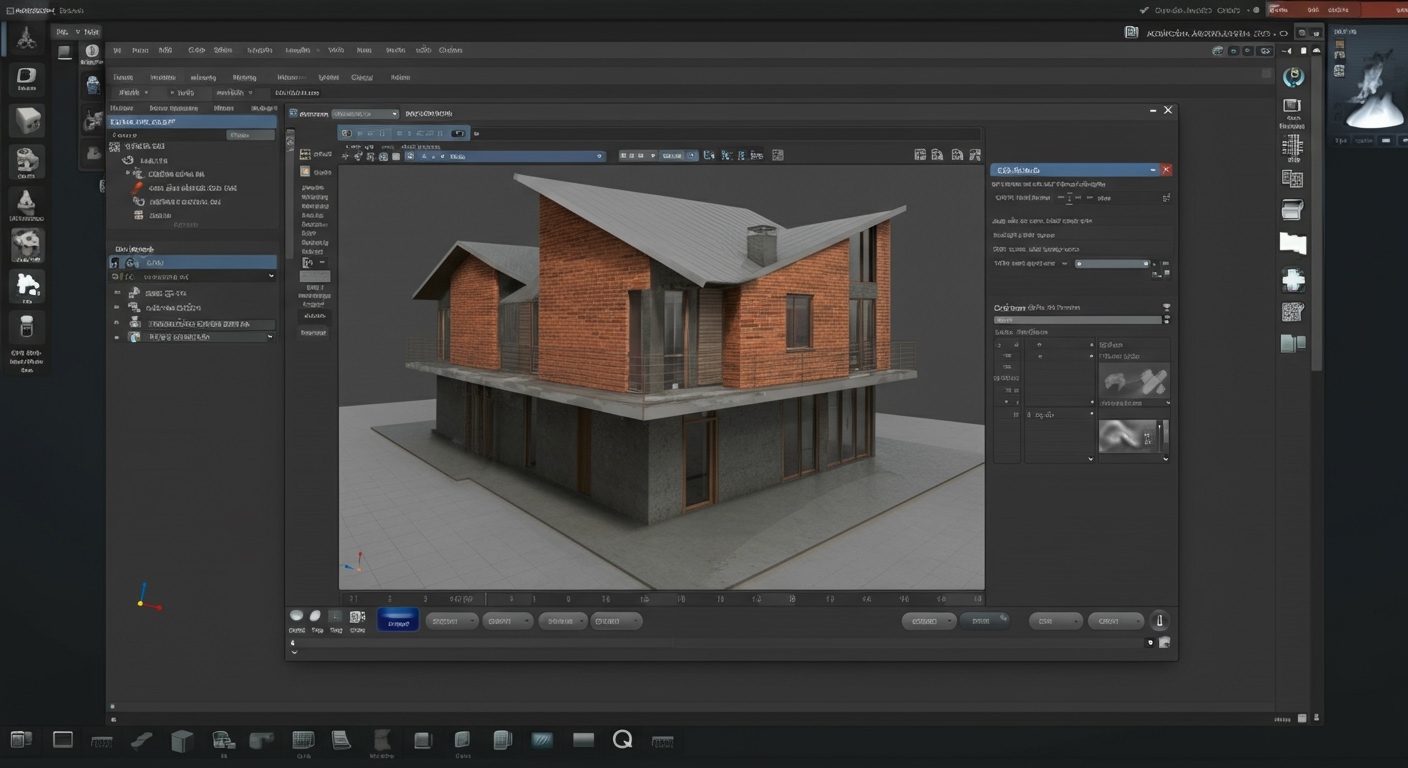Open the viewport shading dropdown in the floating window header

click(x=365, y=113)
